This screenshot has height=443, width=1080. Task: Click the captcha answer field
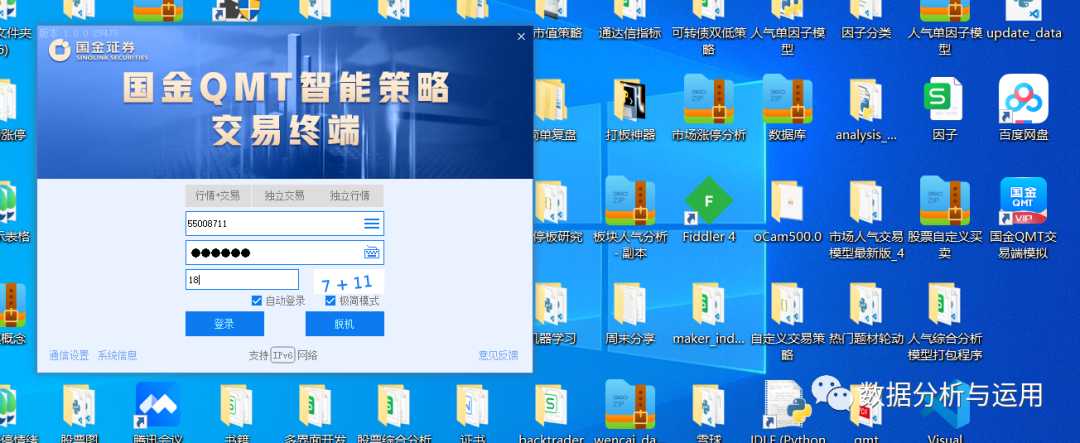pyautogui.click(x=242, y=280)
